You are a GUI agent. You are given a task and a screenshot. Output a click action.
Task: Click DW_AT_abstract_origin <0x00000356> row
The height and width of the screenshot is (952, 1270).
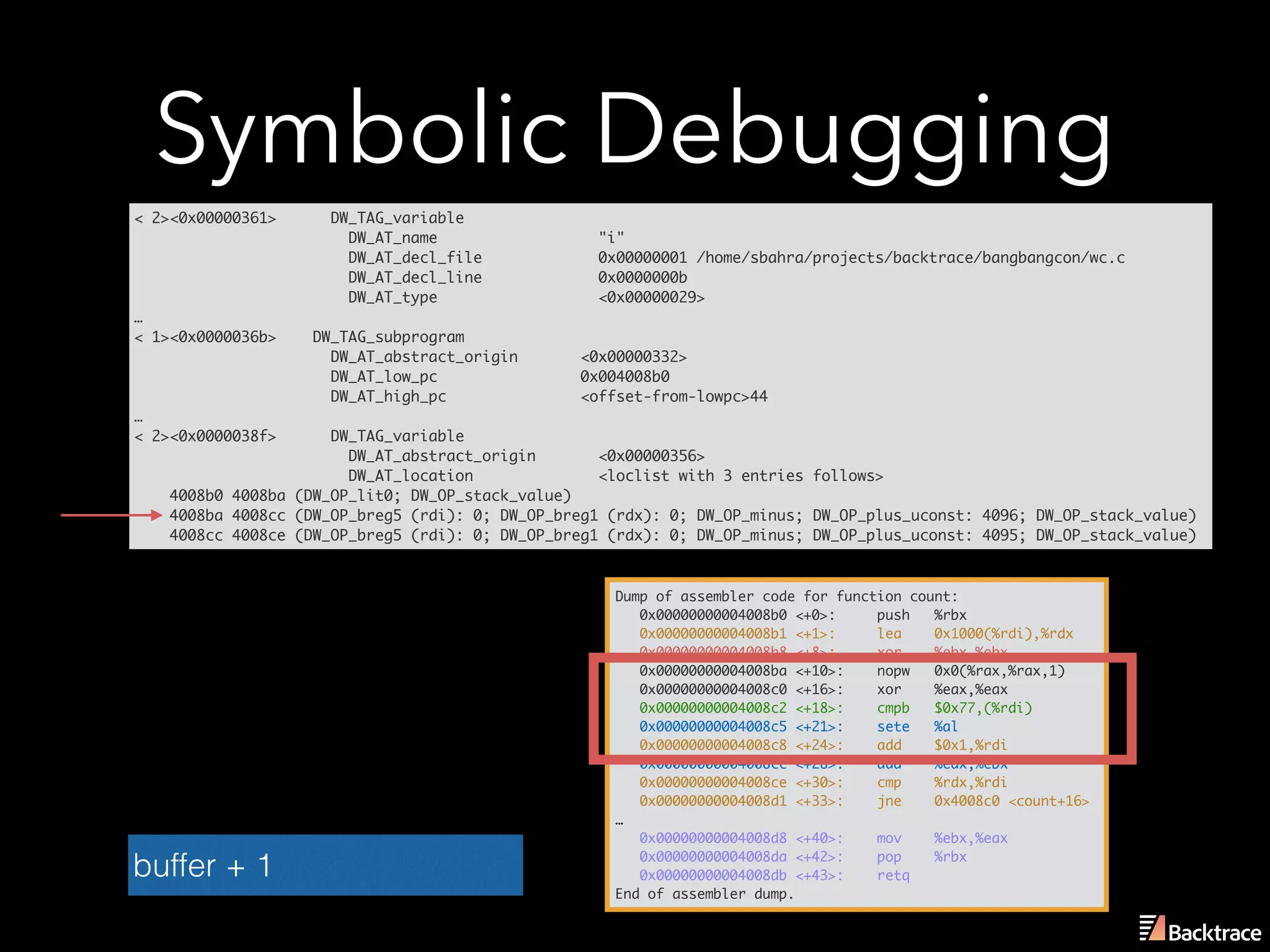[x=526, y=456]
